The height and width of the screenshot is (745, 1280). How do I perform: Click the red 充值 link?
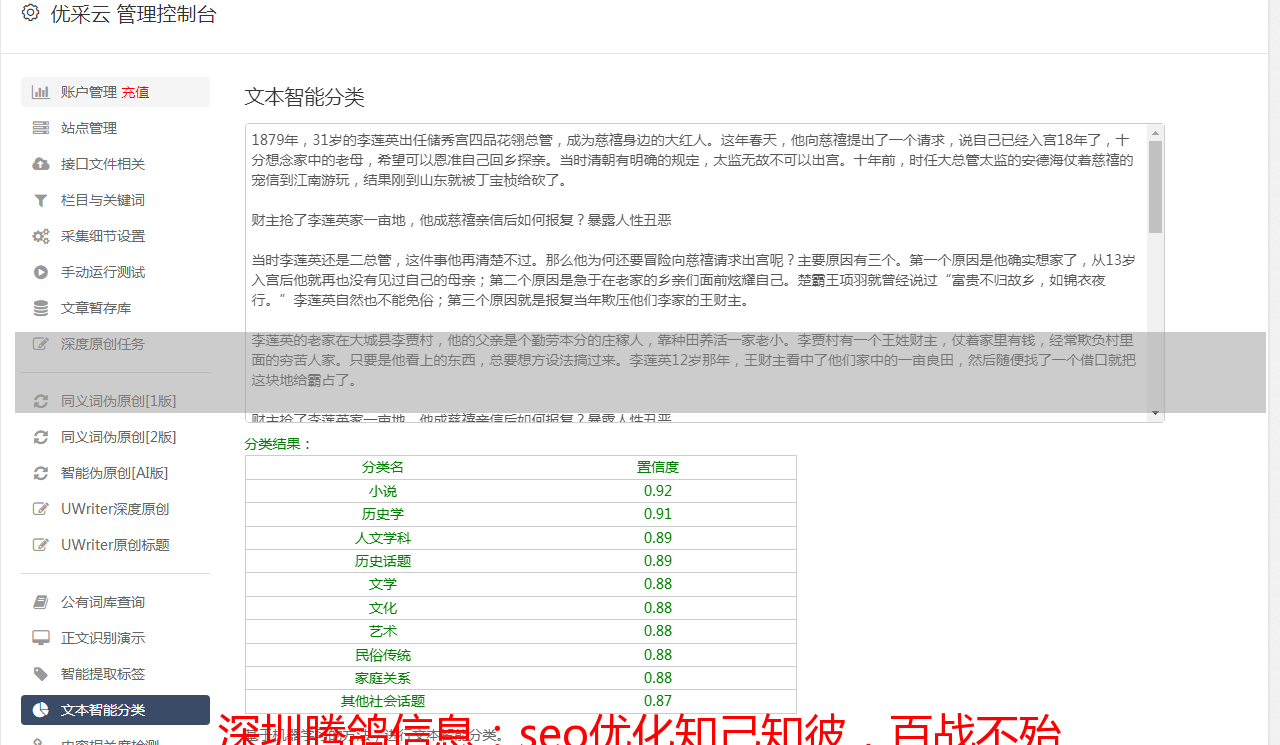coord(136,92)
